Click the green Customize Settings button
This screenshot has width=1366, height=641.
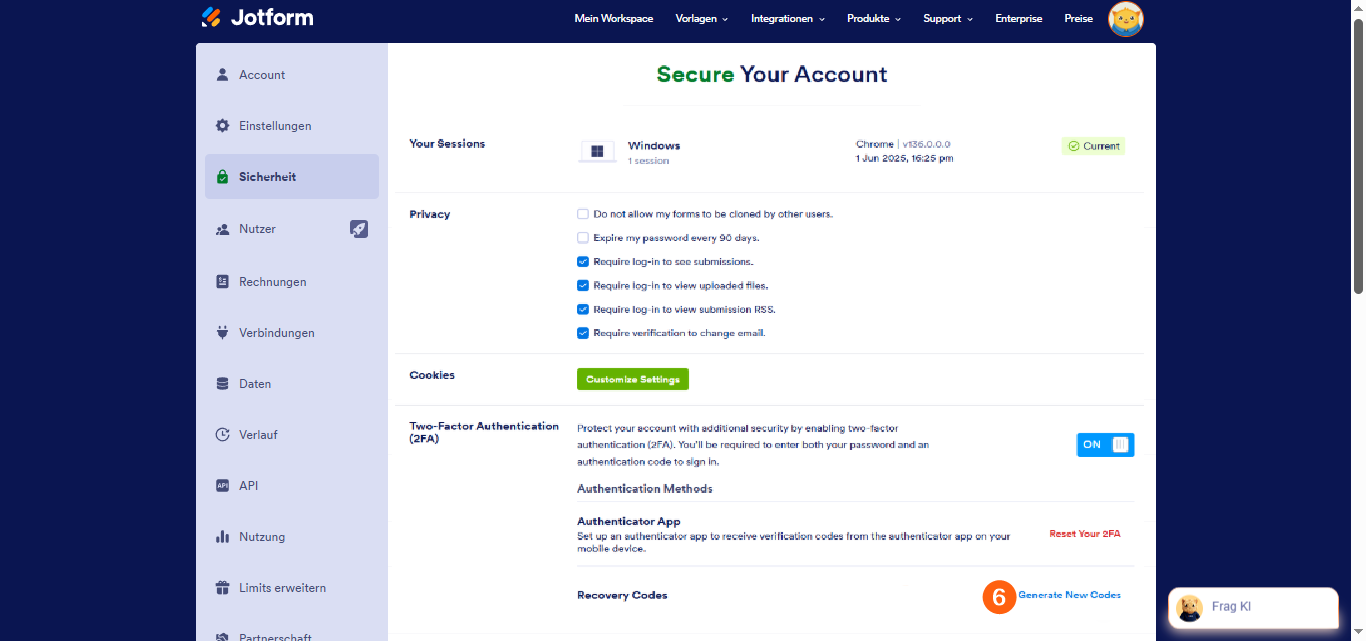coord(633,380)
